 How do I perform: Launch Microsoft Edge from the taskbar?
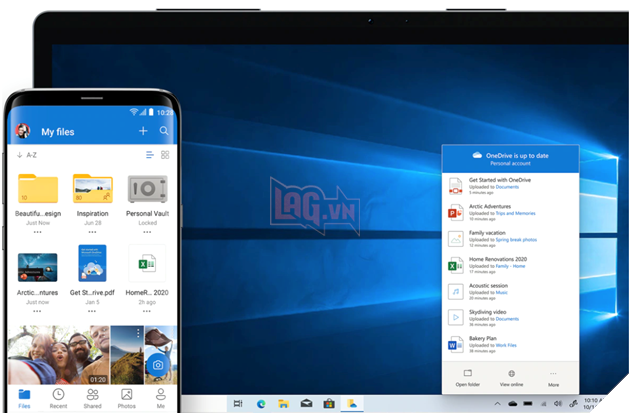(261, 404)
